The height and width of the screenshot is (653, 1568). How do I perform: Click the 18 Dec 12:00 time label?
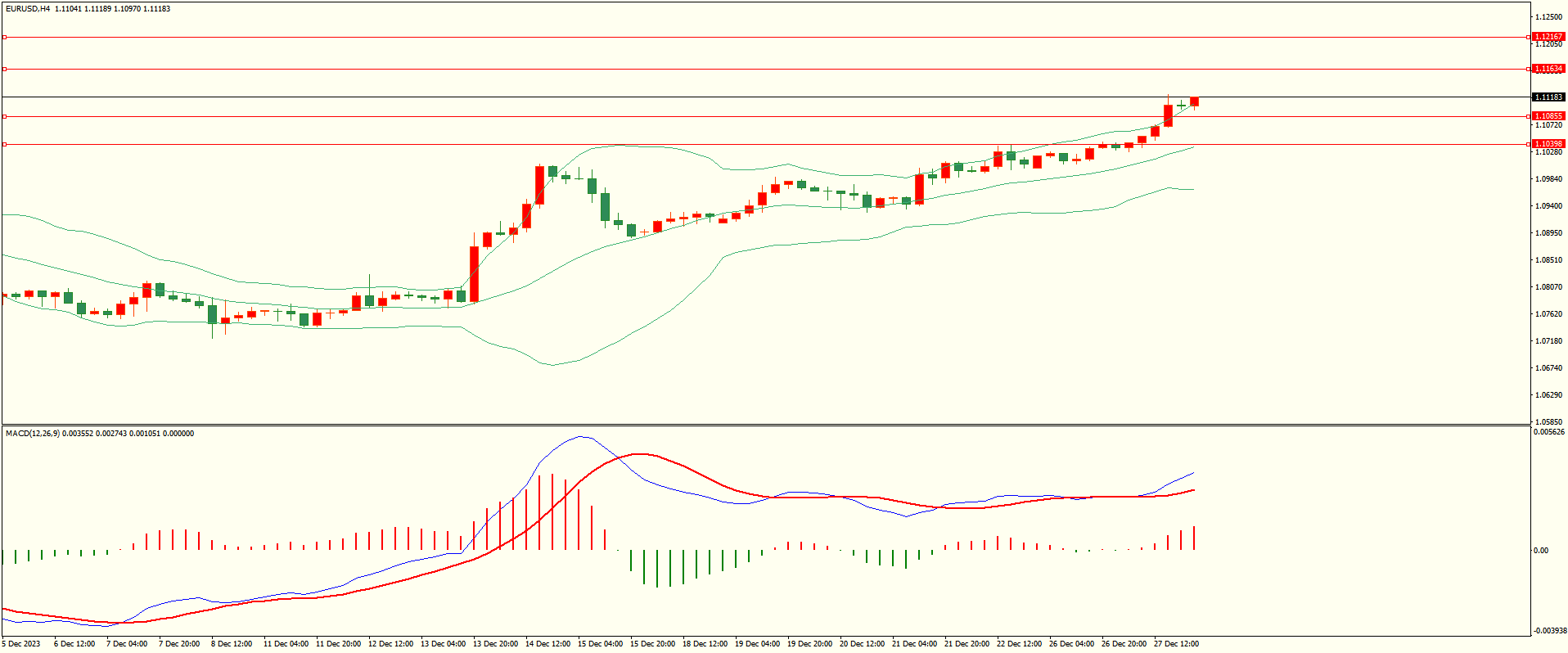(705, 644)
